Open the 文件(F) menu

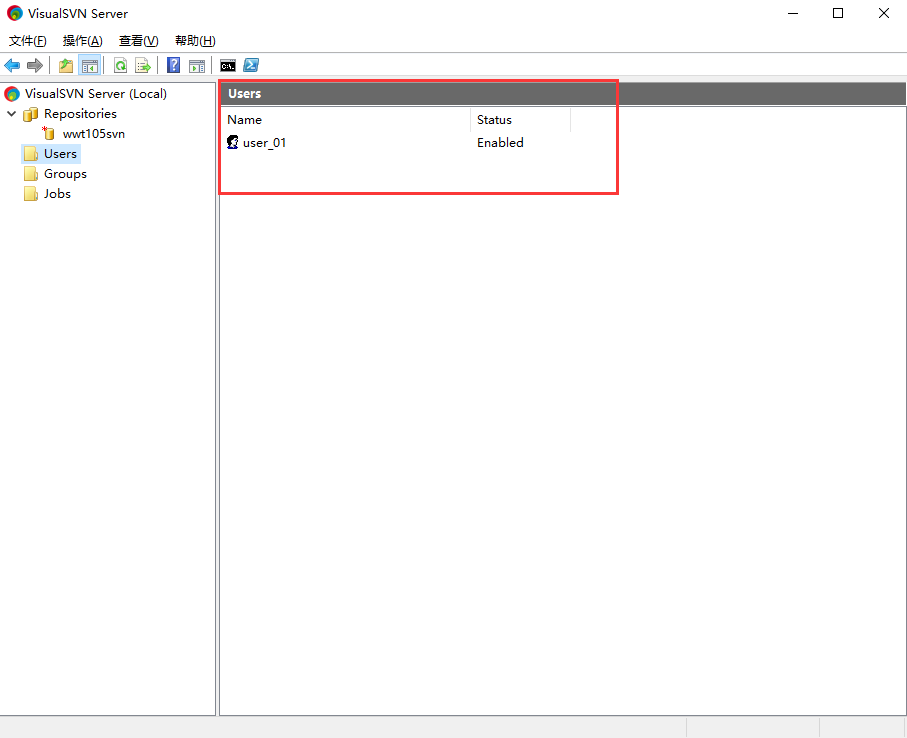(27, 41)
